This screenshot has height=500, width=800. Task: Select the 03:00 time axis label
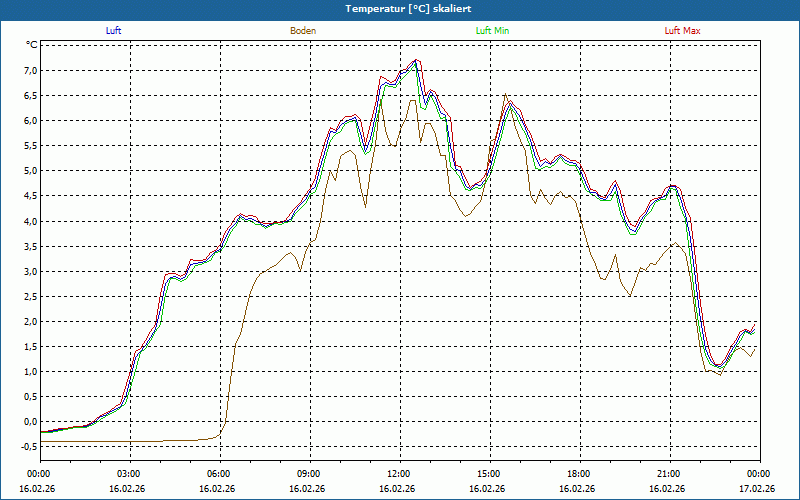pos(129,473)
